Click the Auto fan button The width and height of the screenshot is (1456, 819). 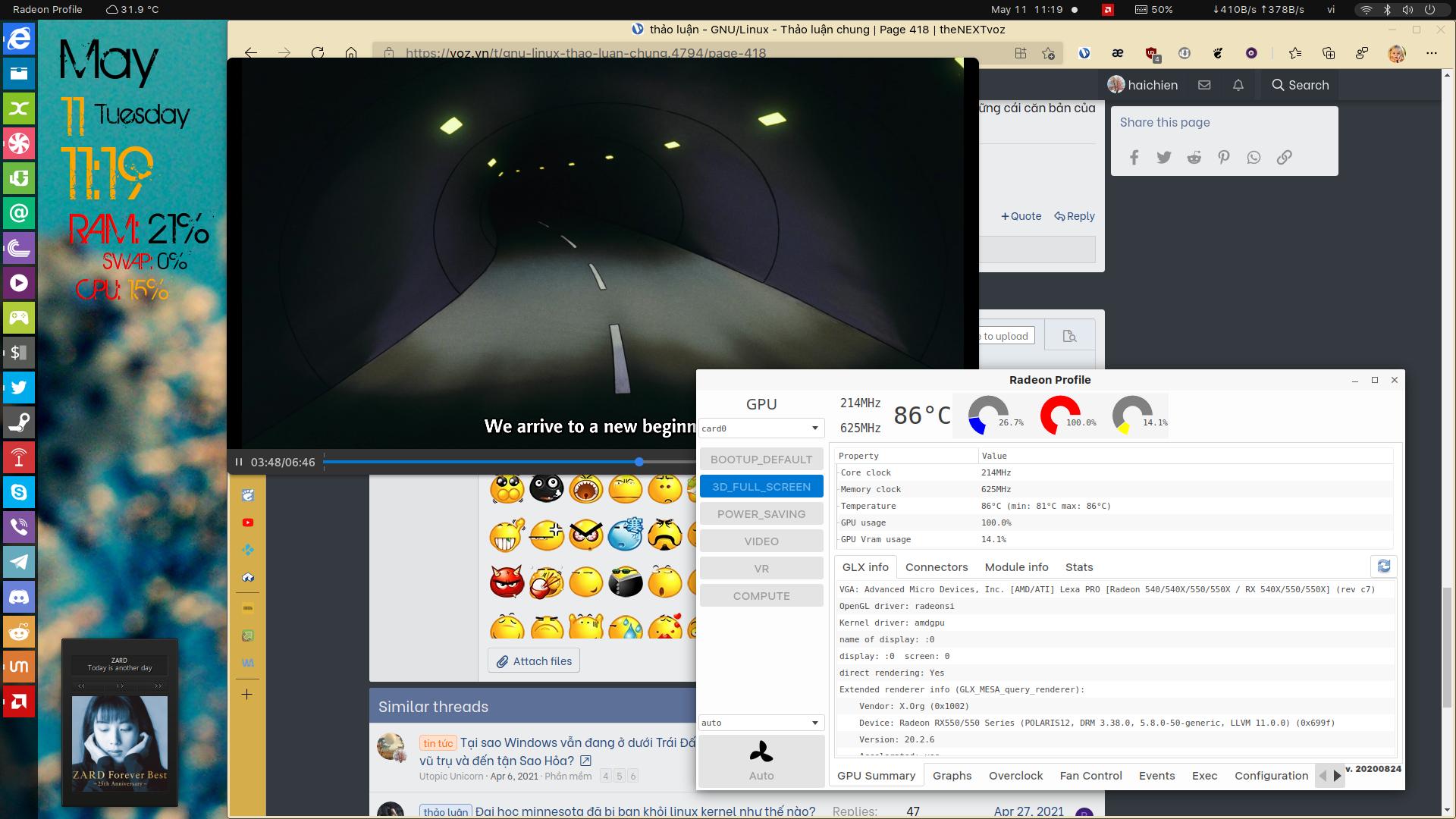click(761, 761)
